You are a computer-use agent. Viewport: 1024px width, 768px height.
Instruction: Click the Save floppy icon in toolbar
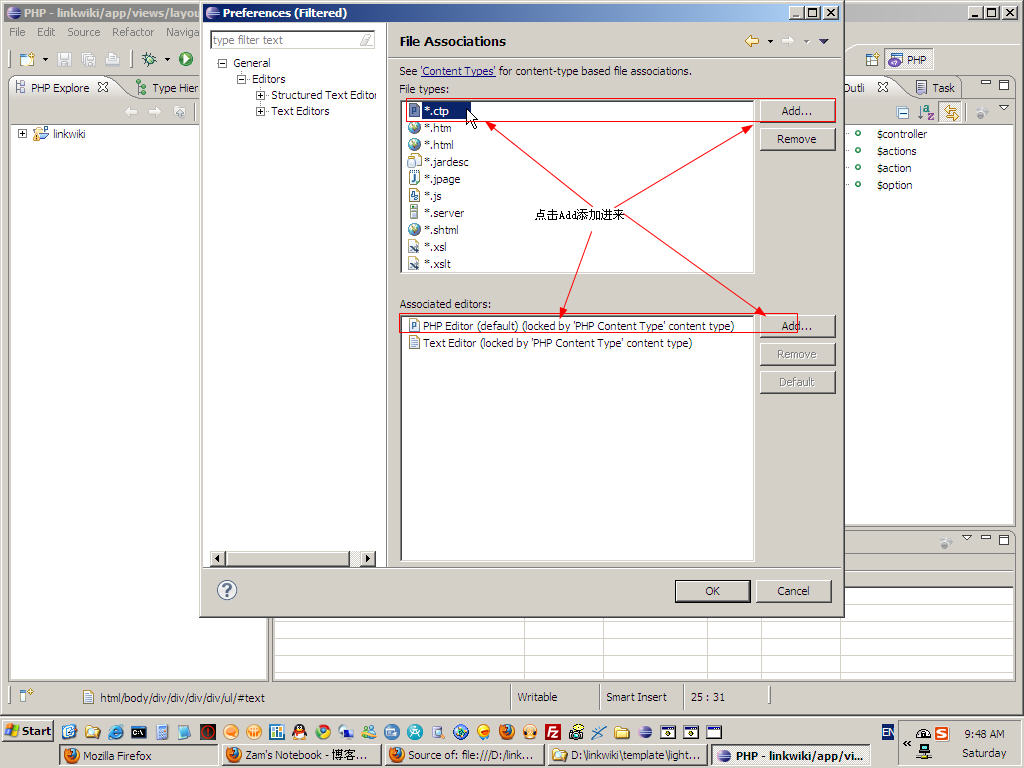(x=64, y=59)
